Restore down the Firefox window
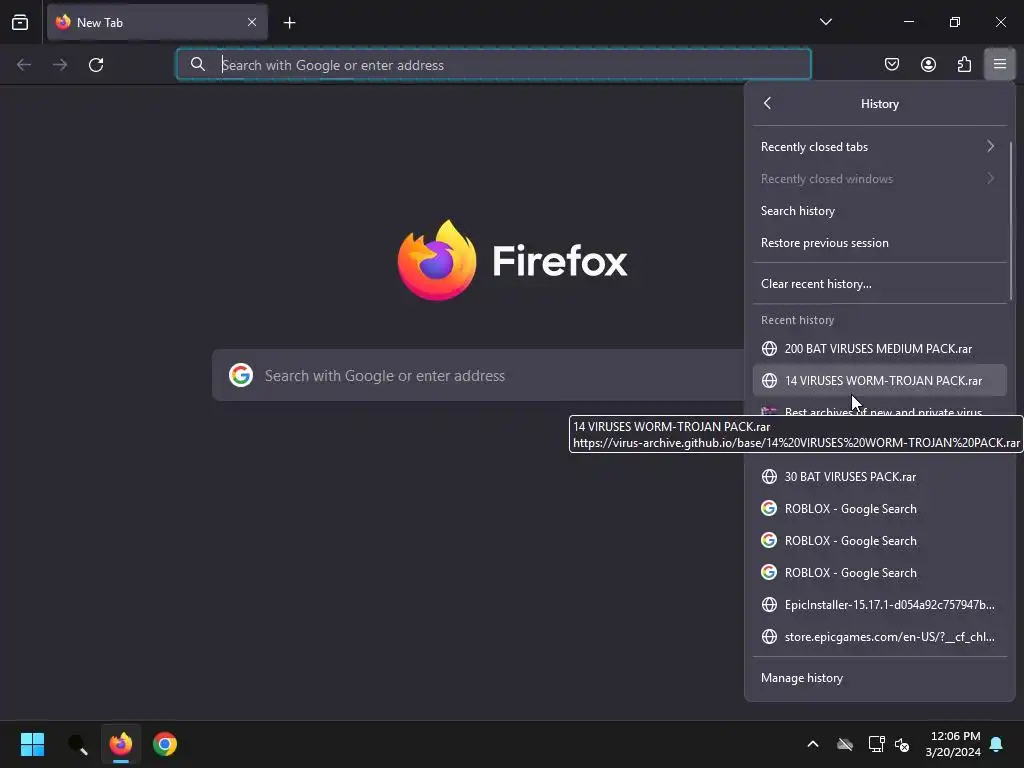The image size is (1024, 768). click(x=955, y=22)
